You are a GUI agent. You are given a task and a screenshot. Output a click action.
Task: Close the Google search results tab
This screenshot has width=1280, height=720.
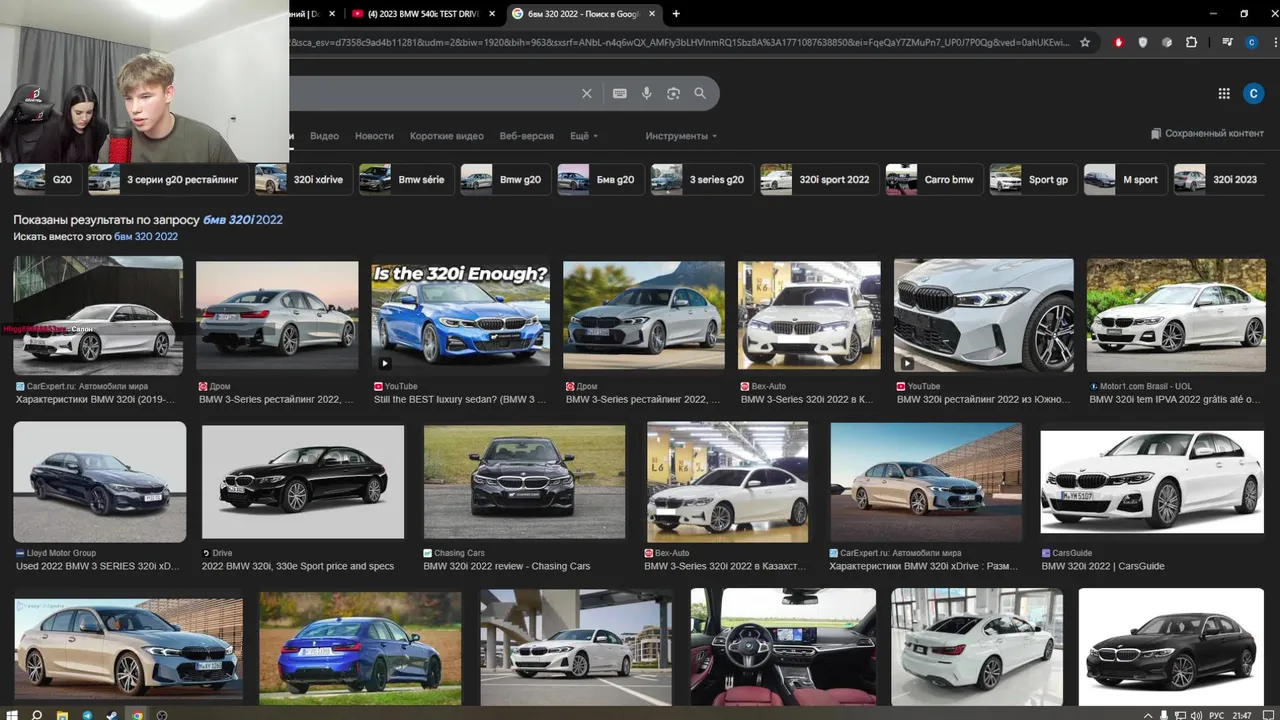[x=653, y=14]
